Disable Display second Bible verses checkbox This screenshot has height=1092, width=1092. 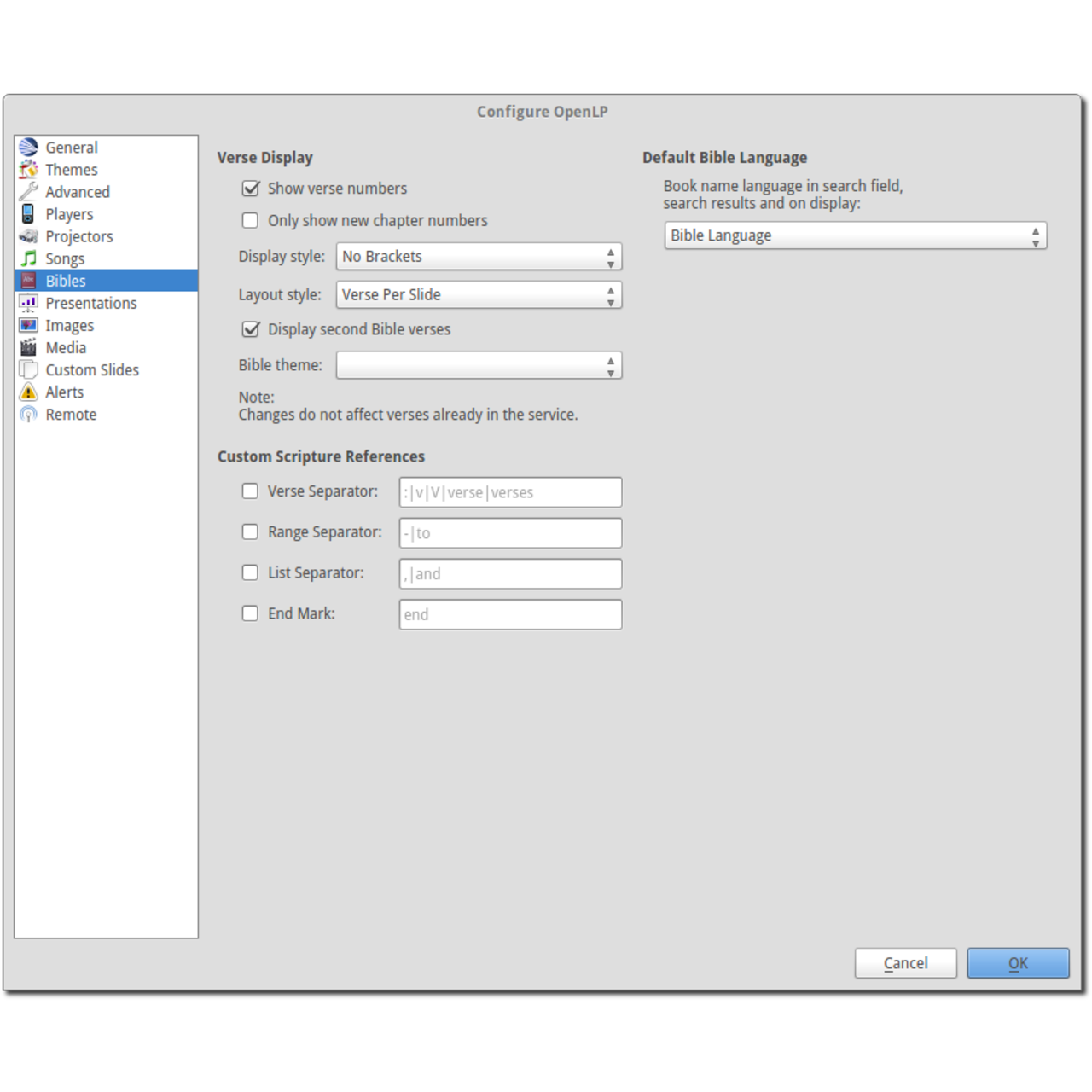click(251, 329)
